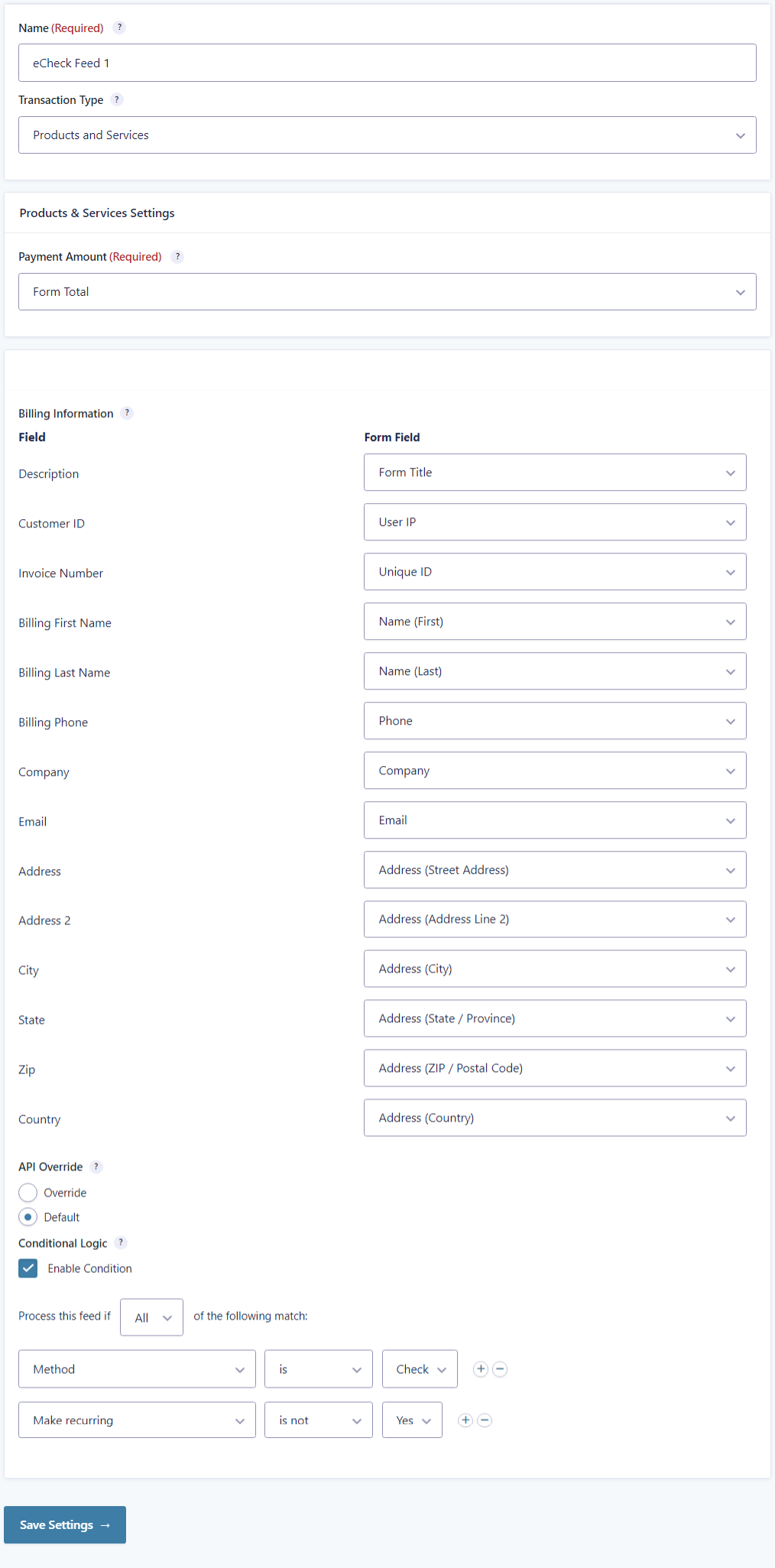
Task: Add rule after Make recurring condition
Action: 465,1420
